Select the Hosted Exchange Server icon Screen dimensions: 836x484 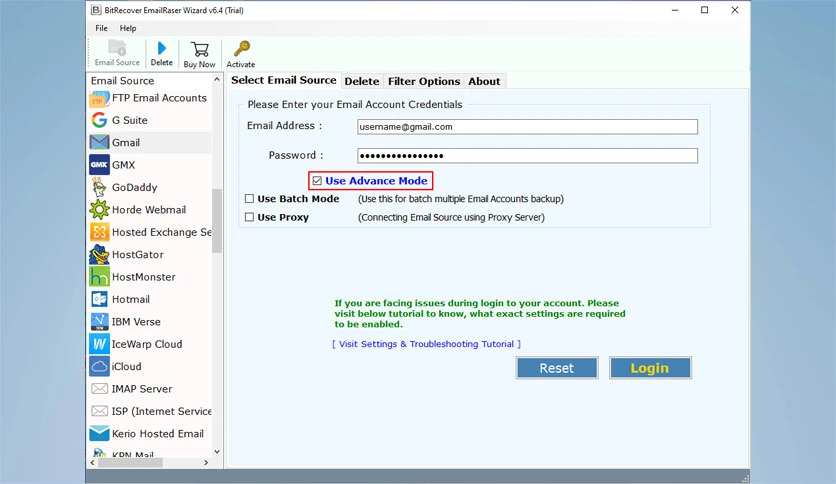tap(99, 232)
